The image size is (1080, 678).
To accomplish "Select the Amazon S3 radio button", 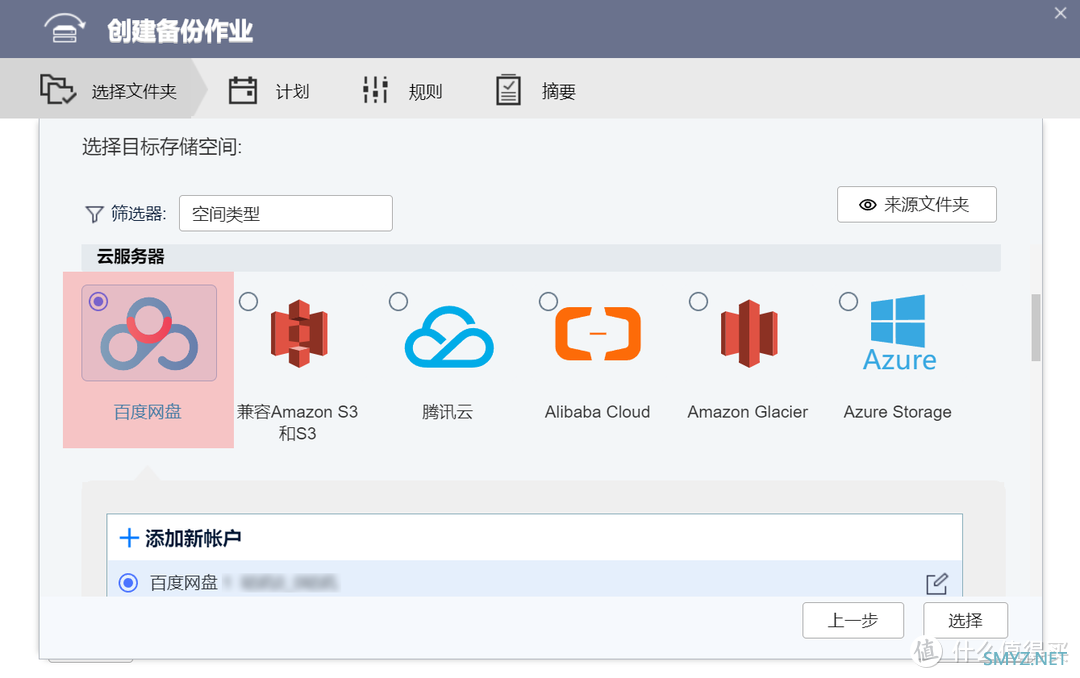I will coord(249,301).
